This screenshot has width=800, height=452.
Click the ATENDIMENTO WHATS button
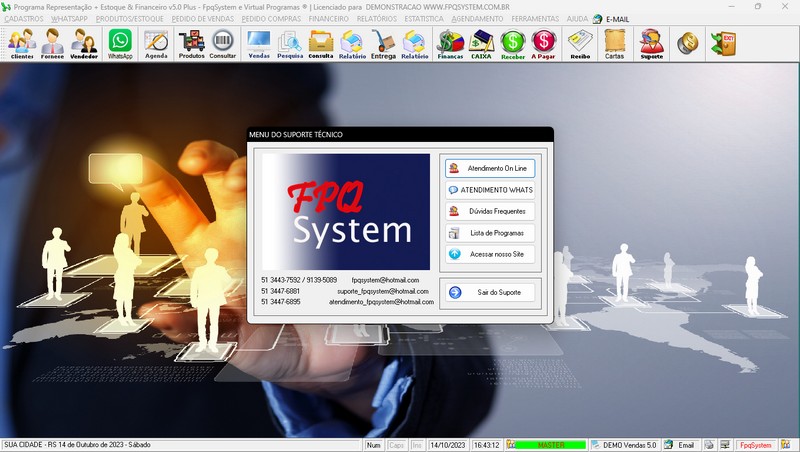(490, 190)
